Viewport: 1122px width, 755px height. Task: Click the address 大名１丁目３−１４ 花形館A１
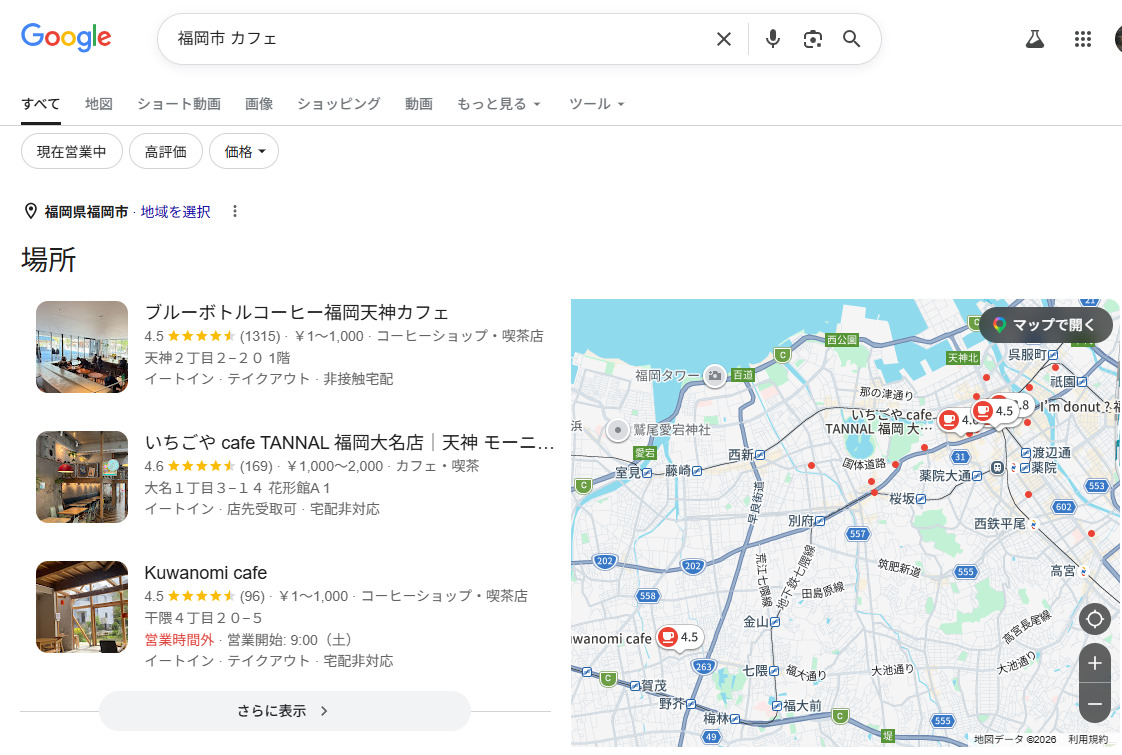[x=238, y=488]
